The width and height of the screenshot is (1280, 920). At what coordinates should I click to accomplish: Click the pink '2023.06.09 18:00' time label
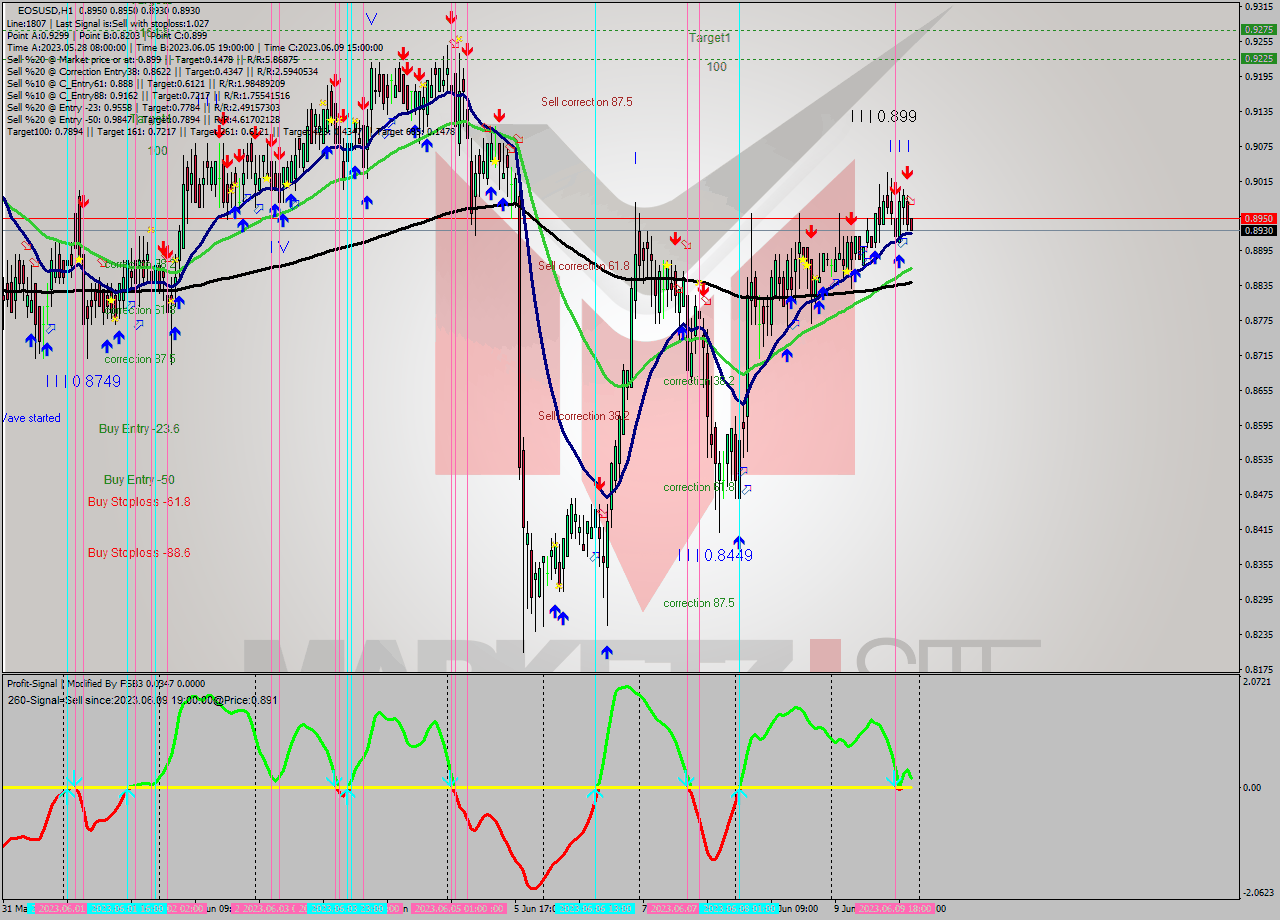point(895,908)
